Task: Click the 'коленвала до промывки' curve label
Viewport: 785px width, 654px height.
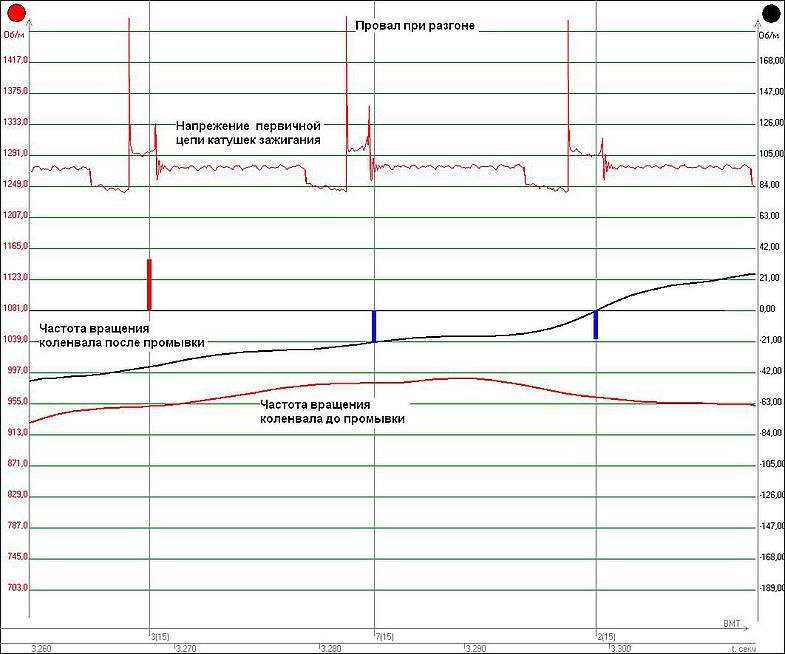Action: [332, 419]
